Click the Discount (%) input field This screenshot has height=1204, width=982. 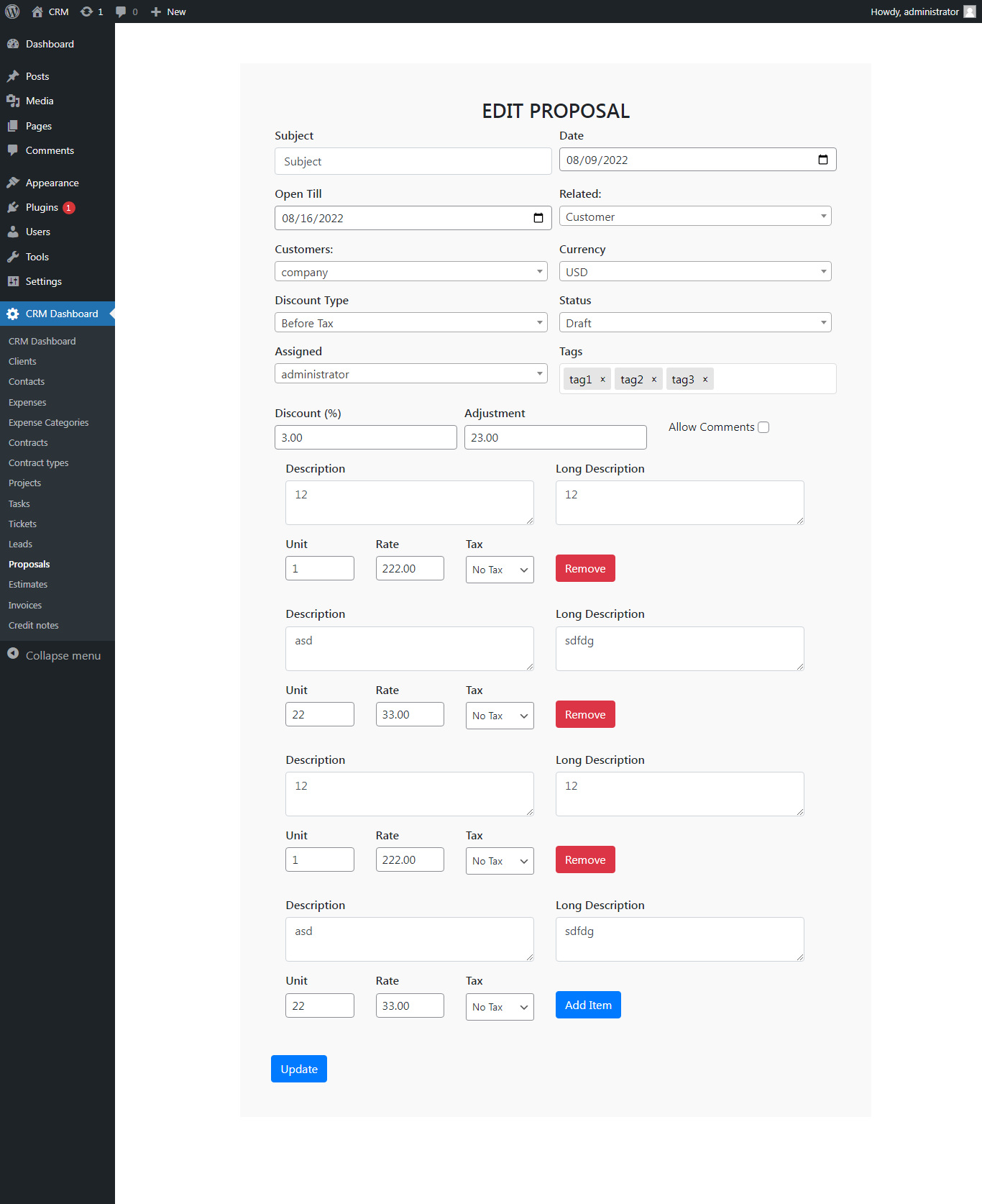[x=366, y=437]
